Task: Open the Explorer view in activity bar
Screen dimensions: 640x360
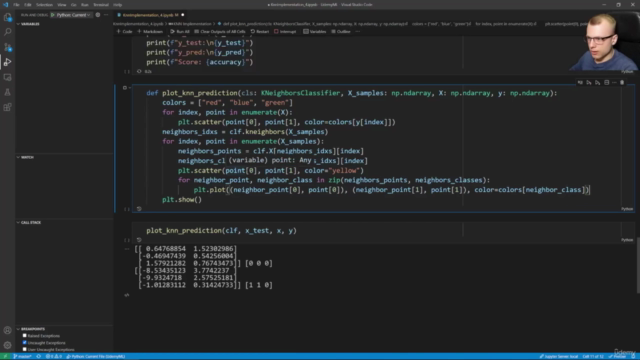Action: [7, 17]
